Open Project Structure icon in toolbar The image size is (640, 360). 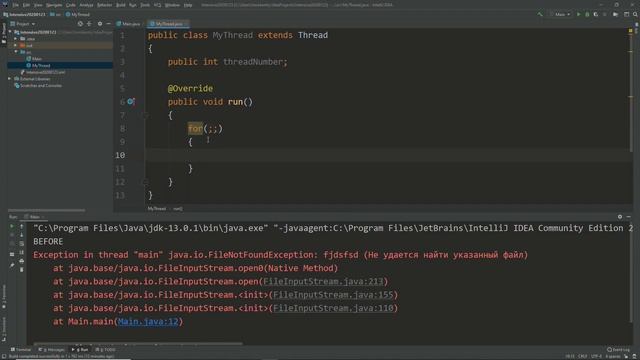click(x=616, y=14)
